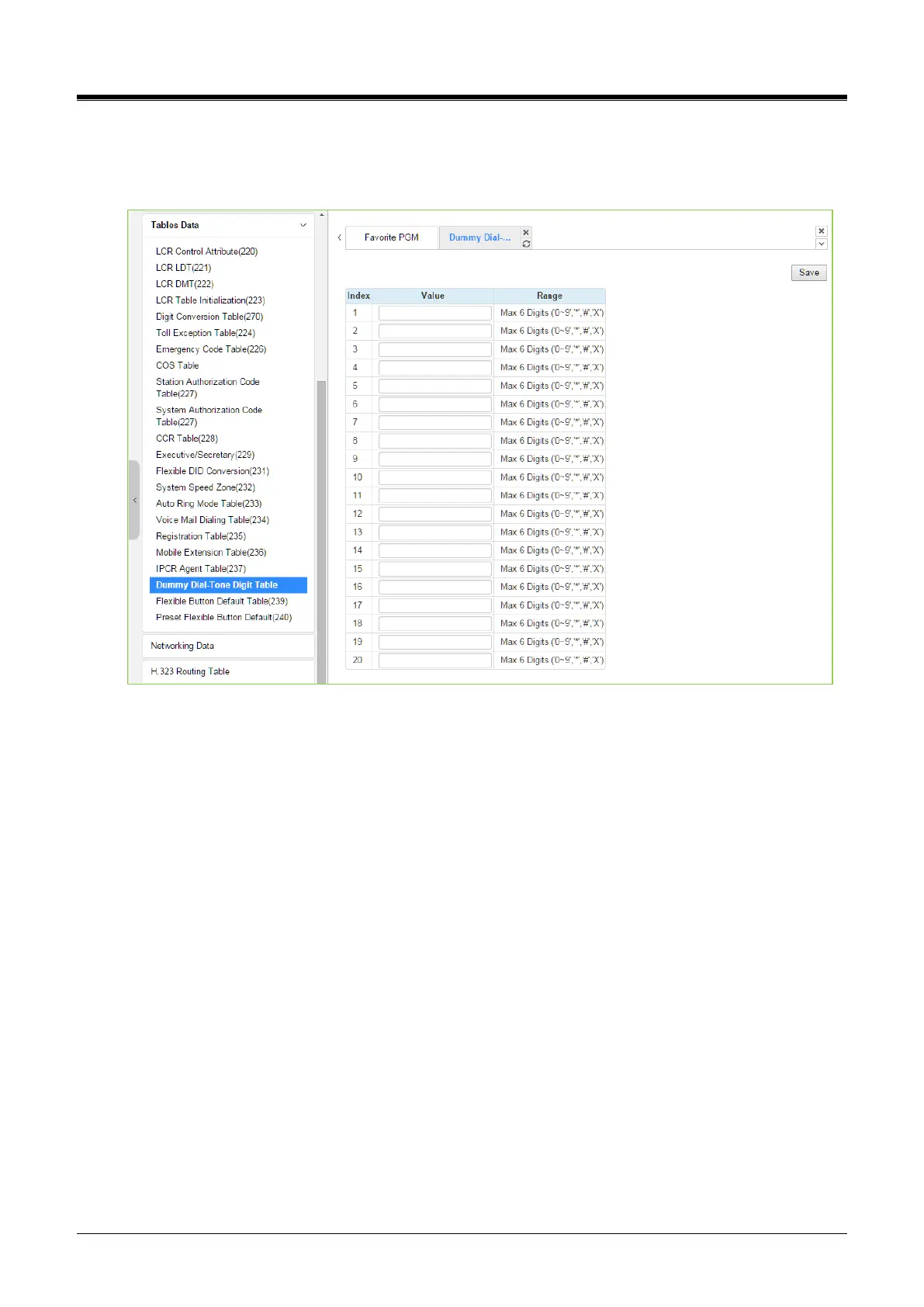This screenshot has width=924, height=1307.
Task: Click the left arrow before the Favorite PGM tab
Action: point(339,237)
